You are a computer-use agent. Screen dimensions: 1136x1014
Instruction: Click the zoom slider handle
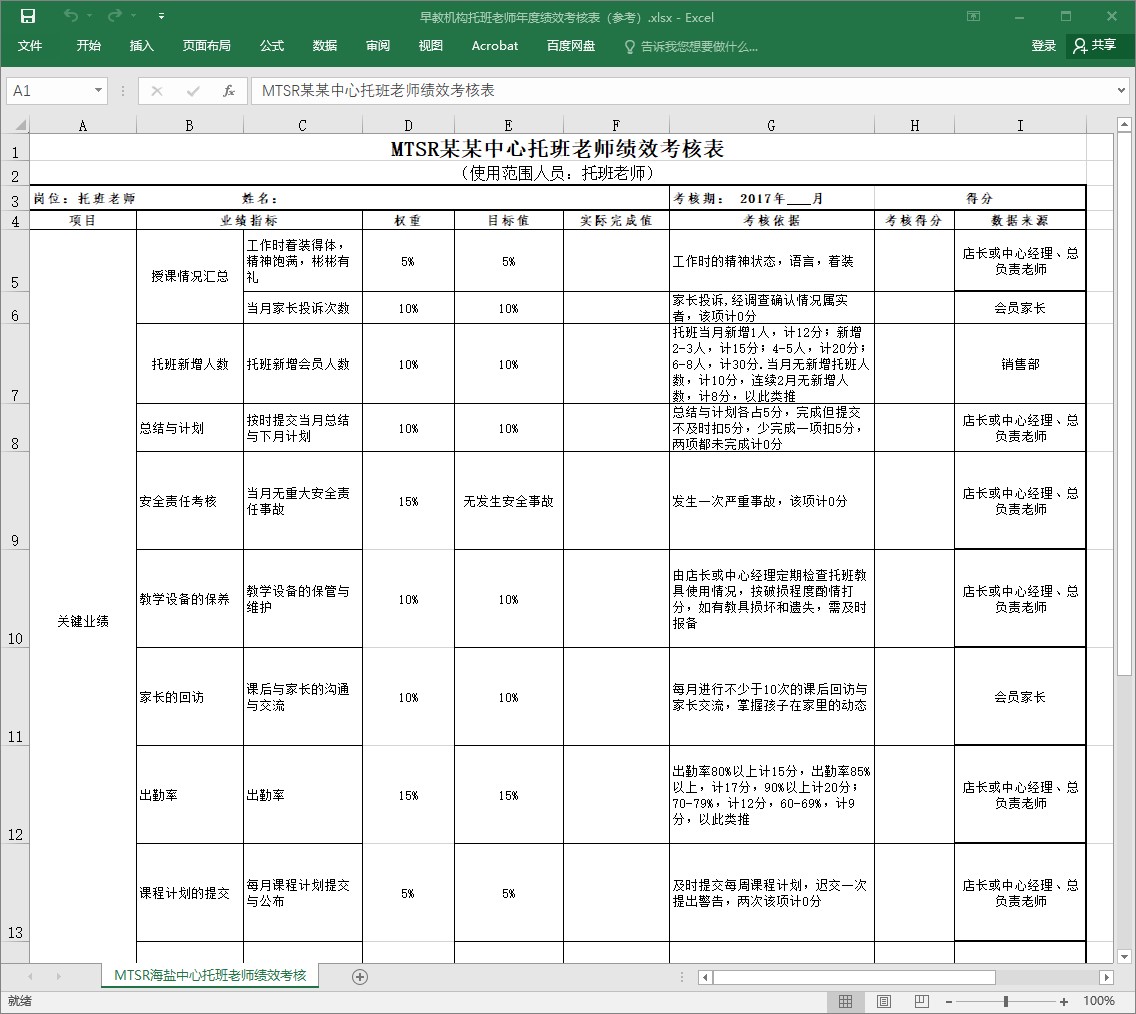(x=1006, y=1001)
